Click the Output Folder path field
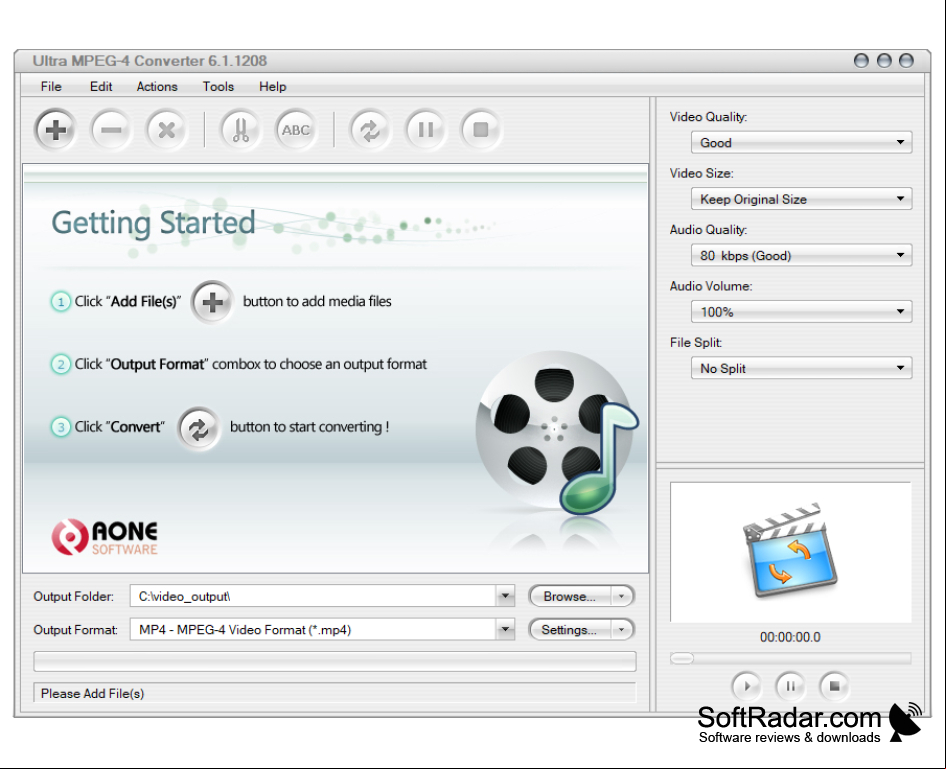Screen dimensions: 946x769 coord(313,596)
